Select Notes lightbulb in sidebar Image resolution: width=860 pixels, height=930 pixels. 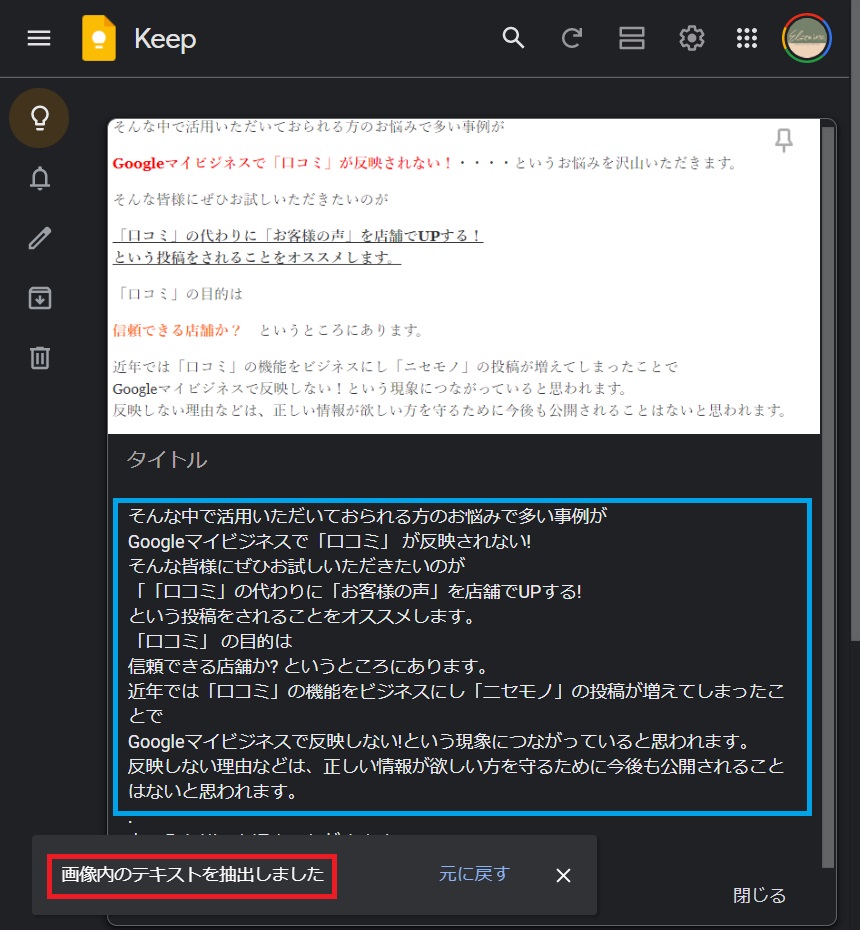(39, 118)
